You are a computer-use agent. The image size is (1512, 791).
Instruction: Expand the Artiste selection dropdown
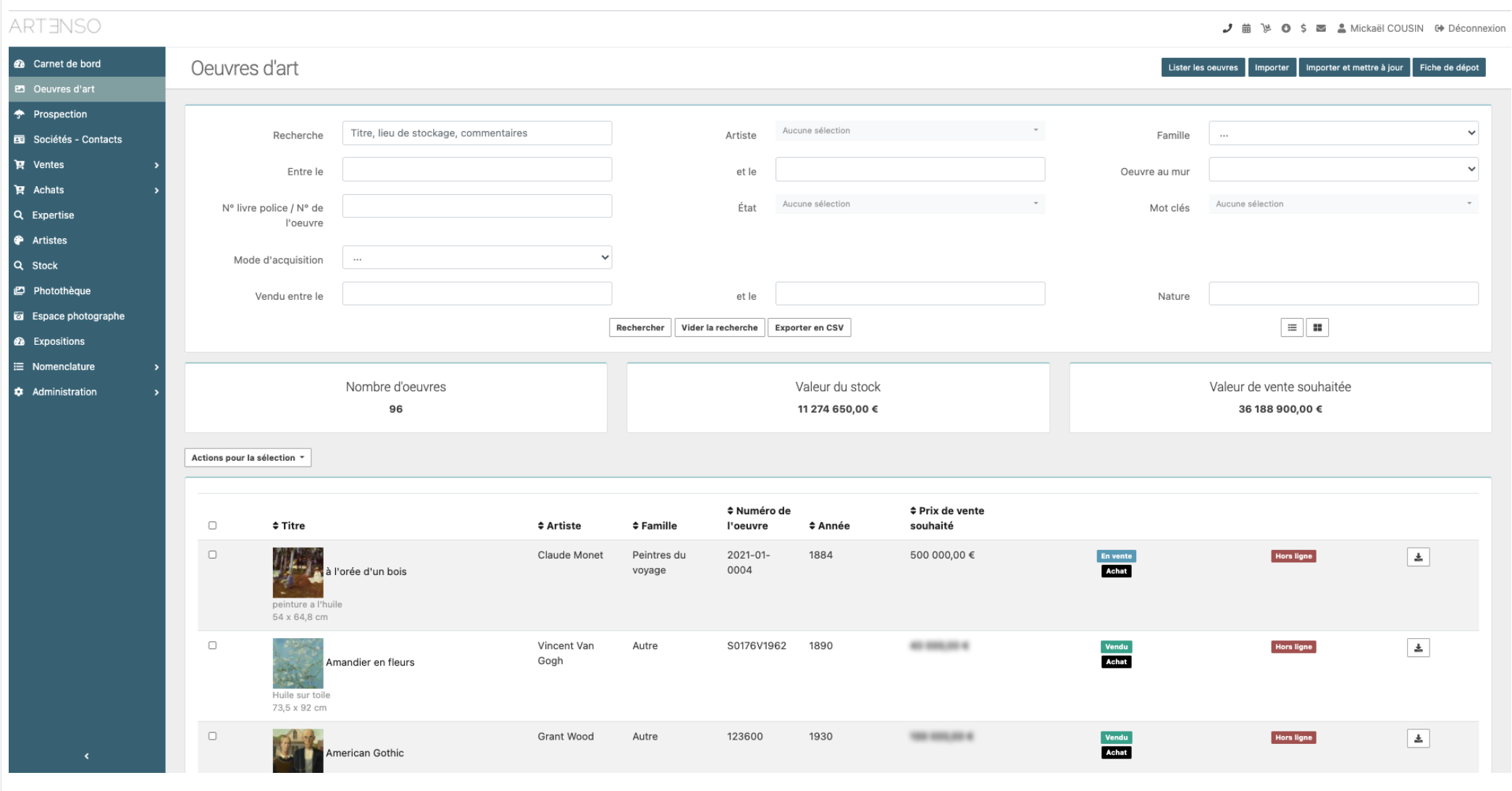[x=909, y=130]
